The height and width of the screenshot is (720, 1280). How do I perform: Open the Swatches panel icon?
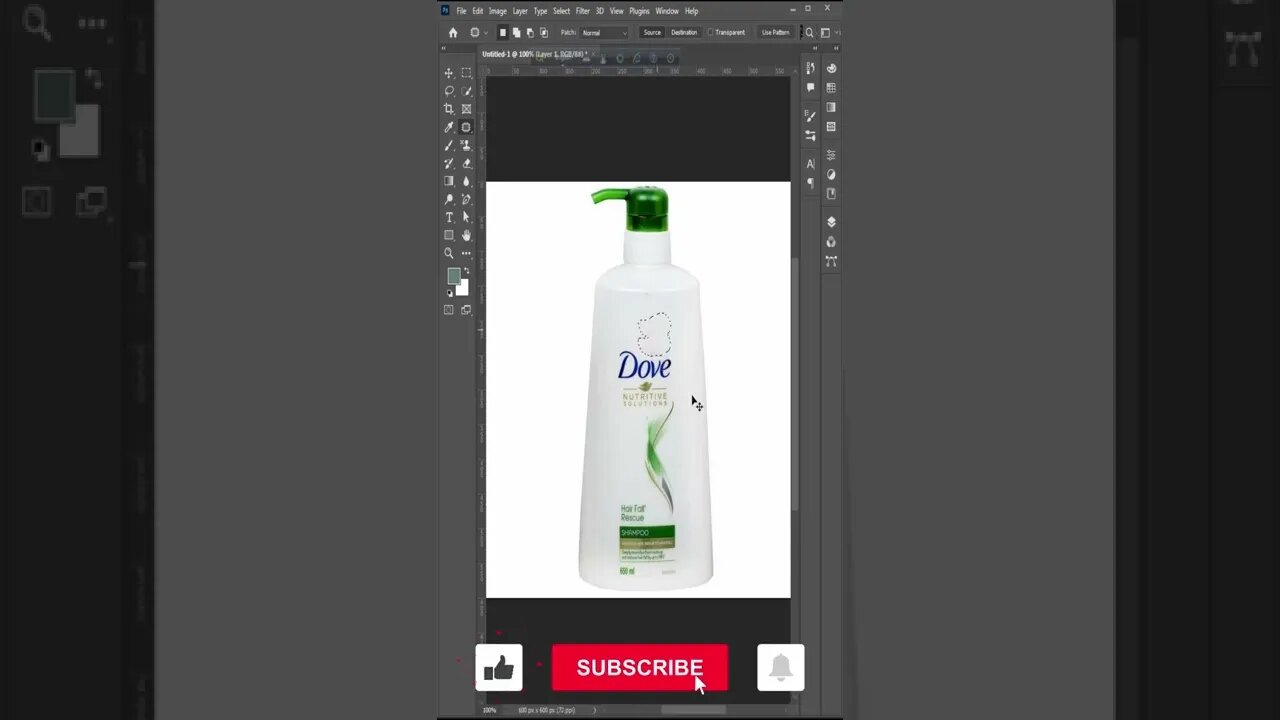click(x=831, y=88)
